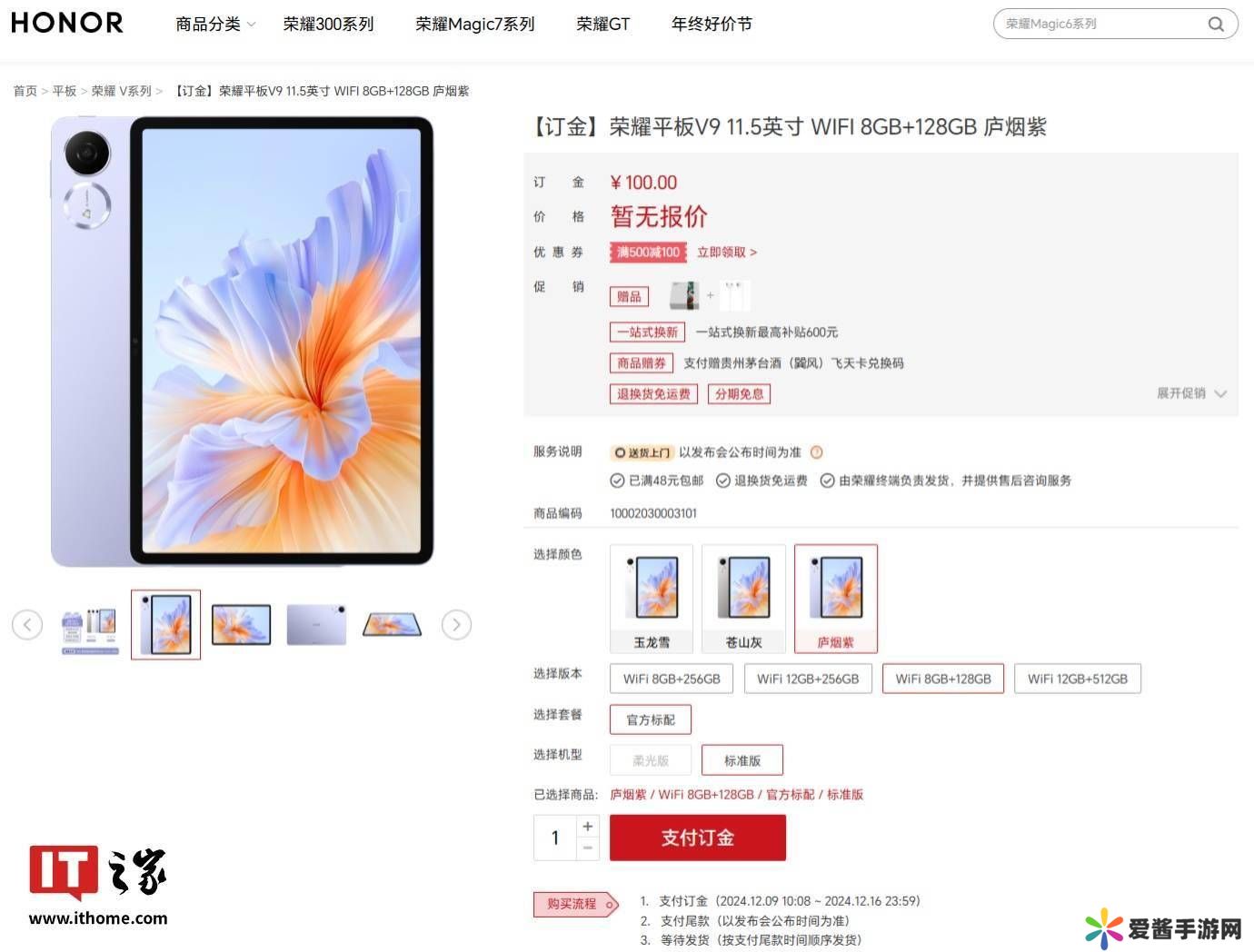Show next product thumbnails arrow
1254x952 pixels.
click(x=456, y=624)
